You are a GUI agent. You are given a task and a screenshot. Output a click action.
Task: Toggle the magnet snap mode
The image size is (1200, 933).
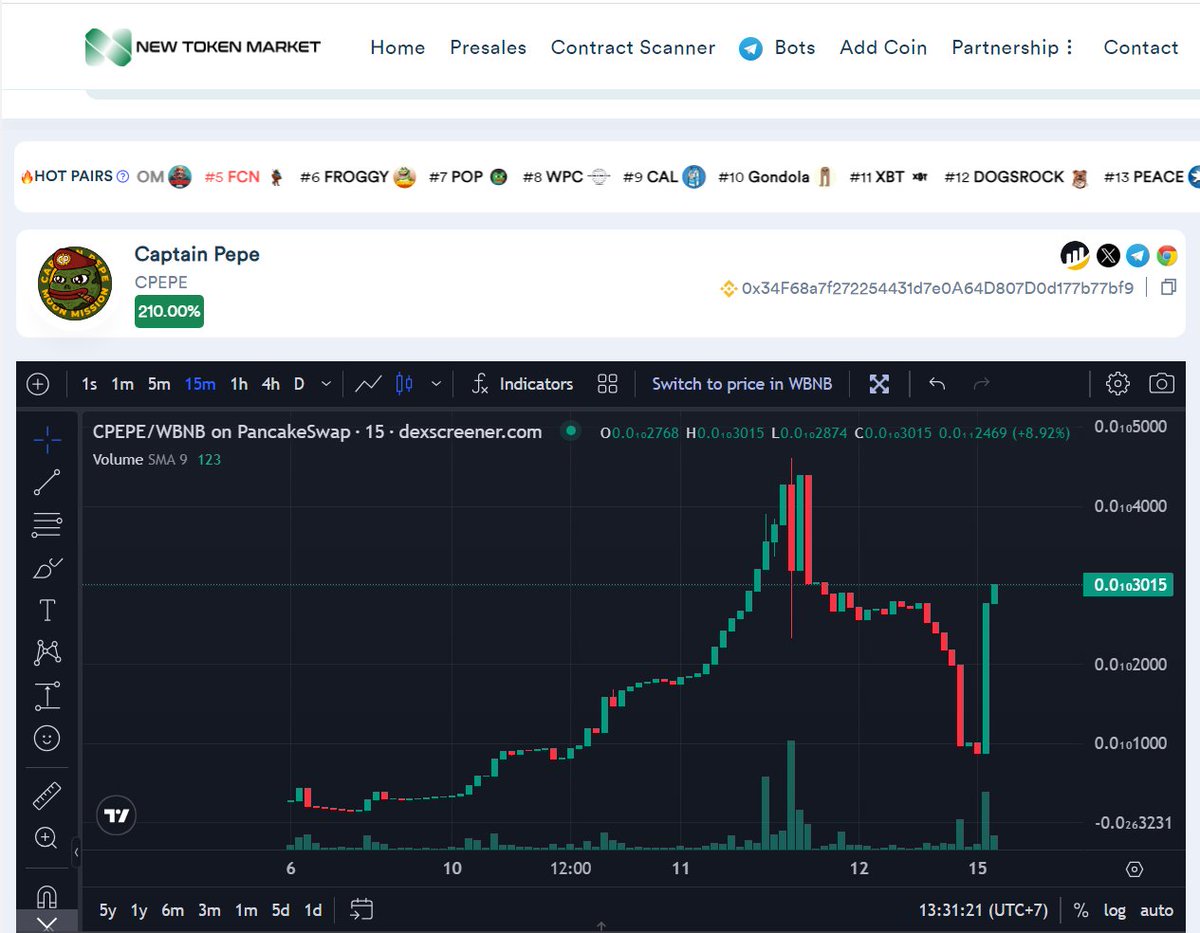click(x=47, y=896)
